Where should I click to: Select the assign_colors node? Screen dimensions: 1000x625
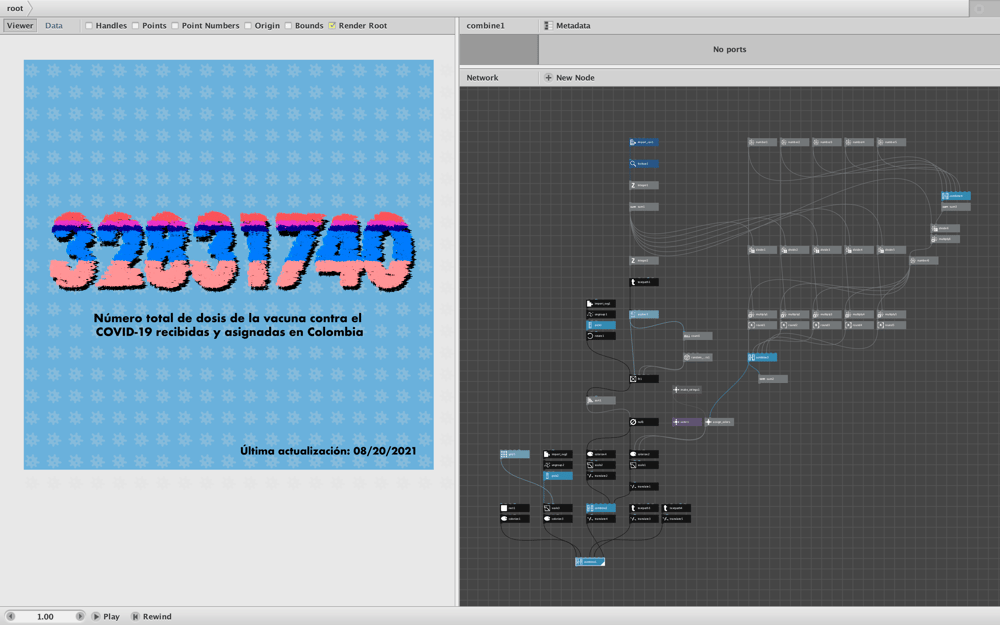[719, 422]
